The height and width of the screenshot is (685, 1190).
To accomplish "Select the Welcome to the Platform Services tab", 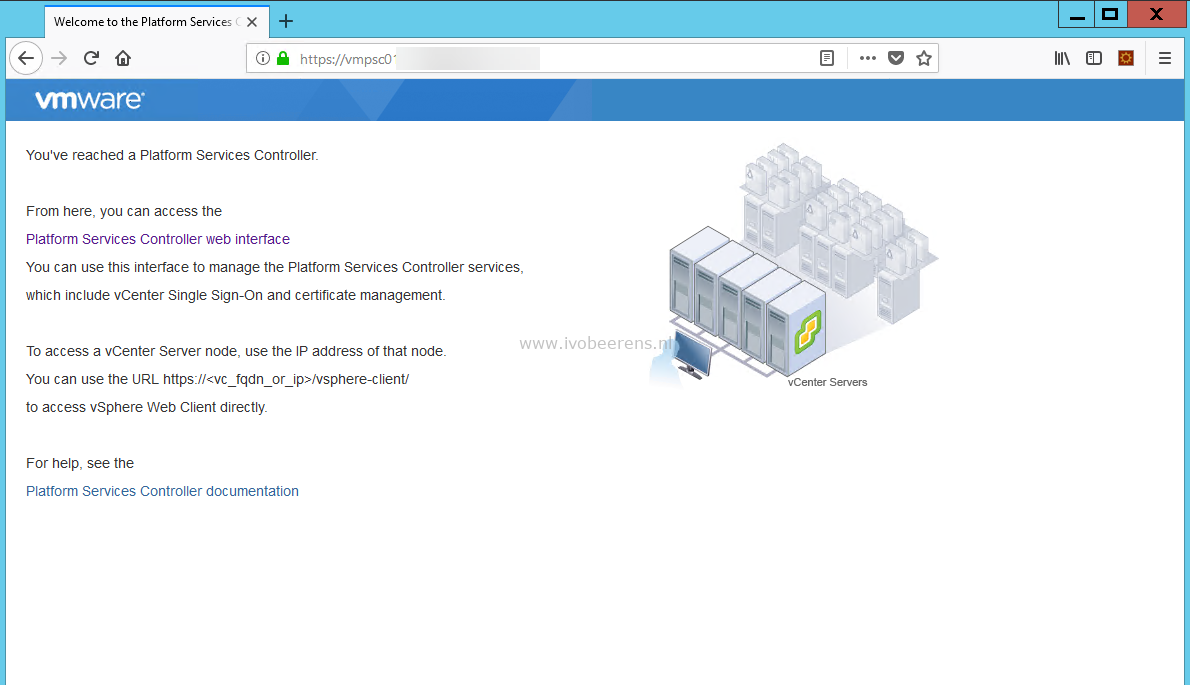I will pyautogui.click(x=156, y=21).
